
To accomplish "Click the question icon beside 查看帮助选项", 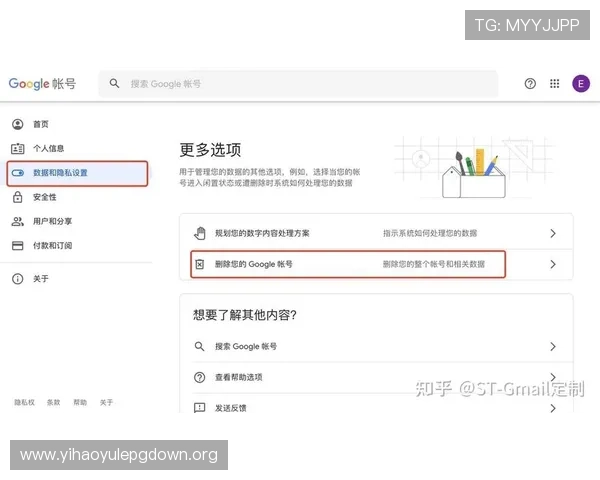I will [199, 377].
